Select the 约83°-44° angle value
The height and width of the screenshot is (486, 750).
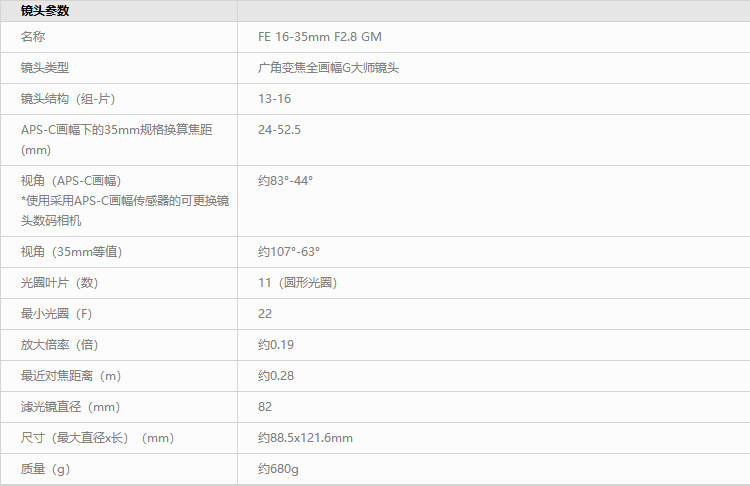pyautogui.click(x=285, y=181)
